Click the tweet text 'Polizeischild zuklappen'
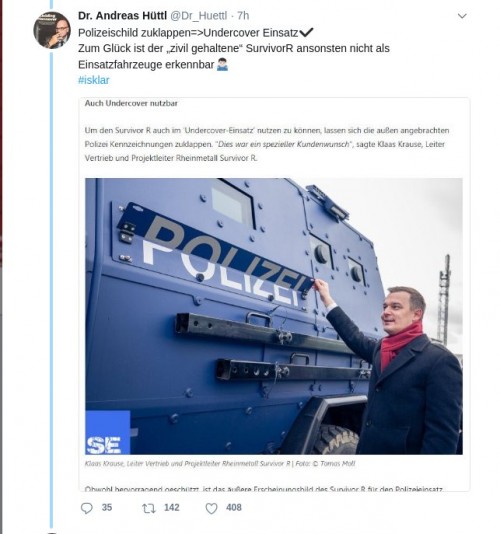Image resolution: width=500 pixels, height=534 pixels. coord(135,33)
